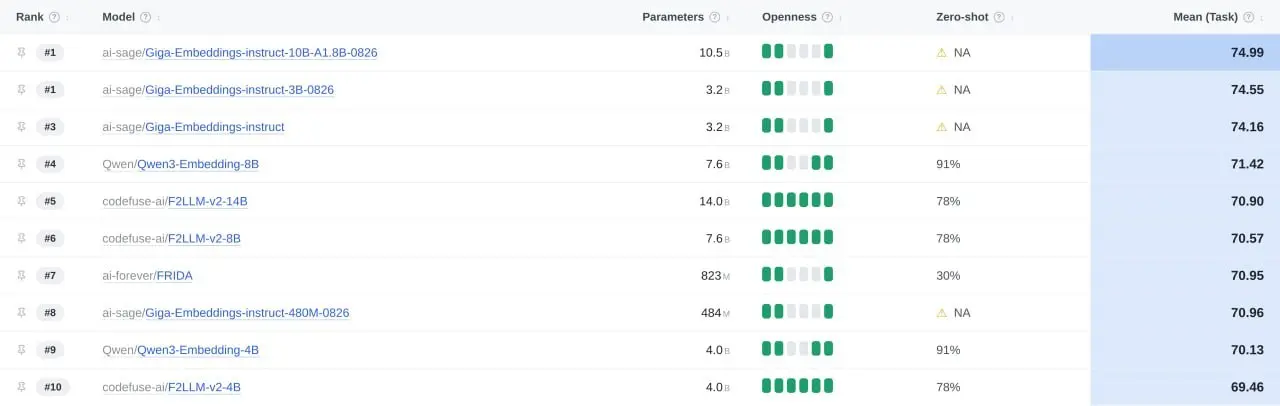The width and height of the screenshot is (1280, 406).
Task: Sort table by Model column arrows
Action: pyautogui.click(x=159, y=17)
